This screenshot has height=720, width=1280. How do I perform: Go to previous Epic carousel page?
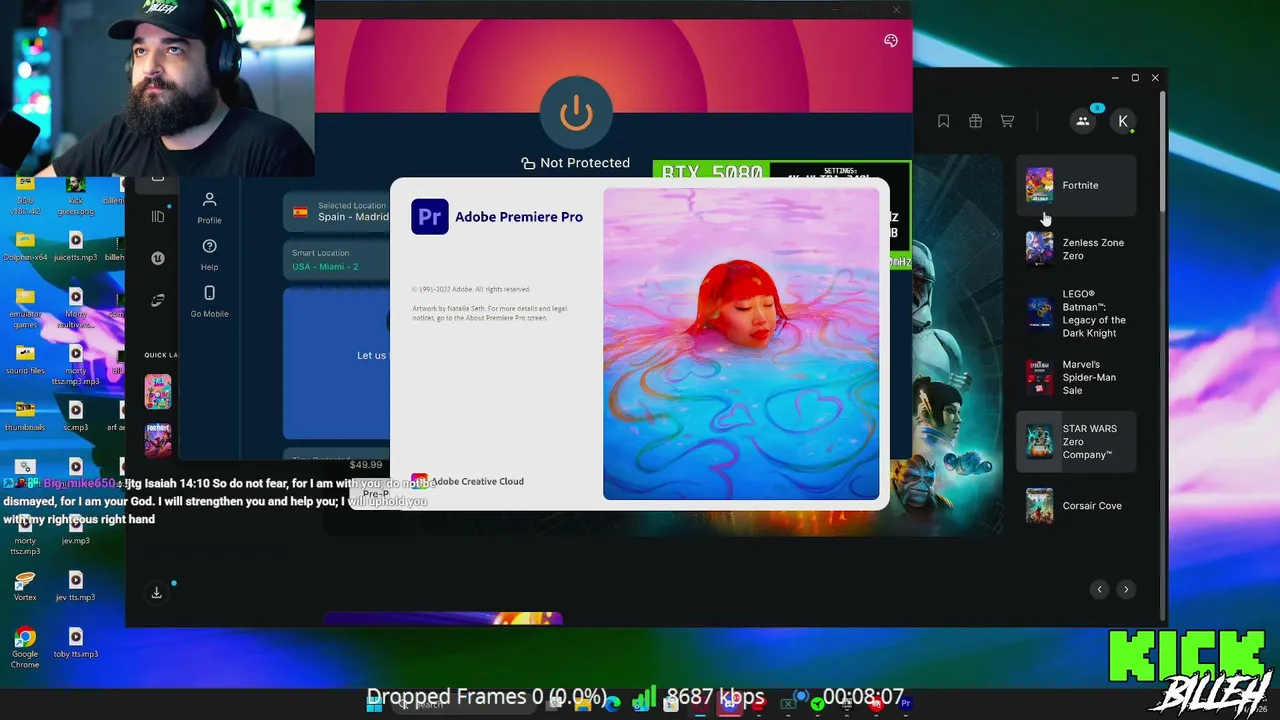(x=1099, y=589)
